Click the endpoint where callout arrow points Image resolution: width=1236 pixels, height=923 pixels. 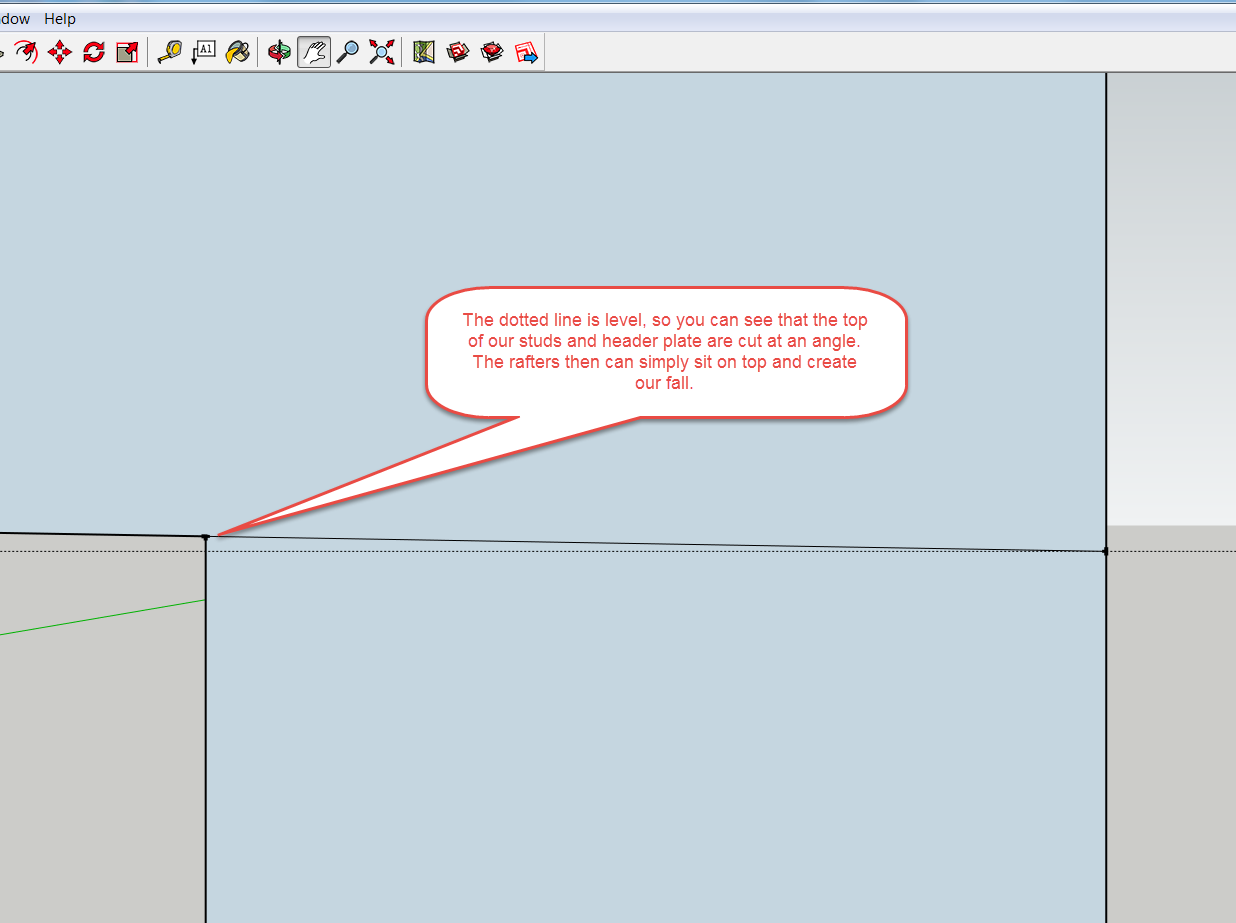tap(206, 537)
